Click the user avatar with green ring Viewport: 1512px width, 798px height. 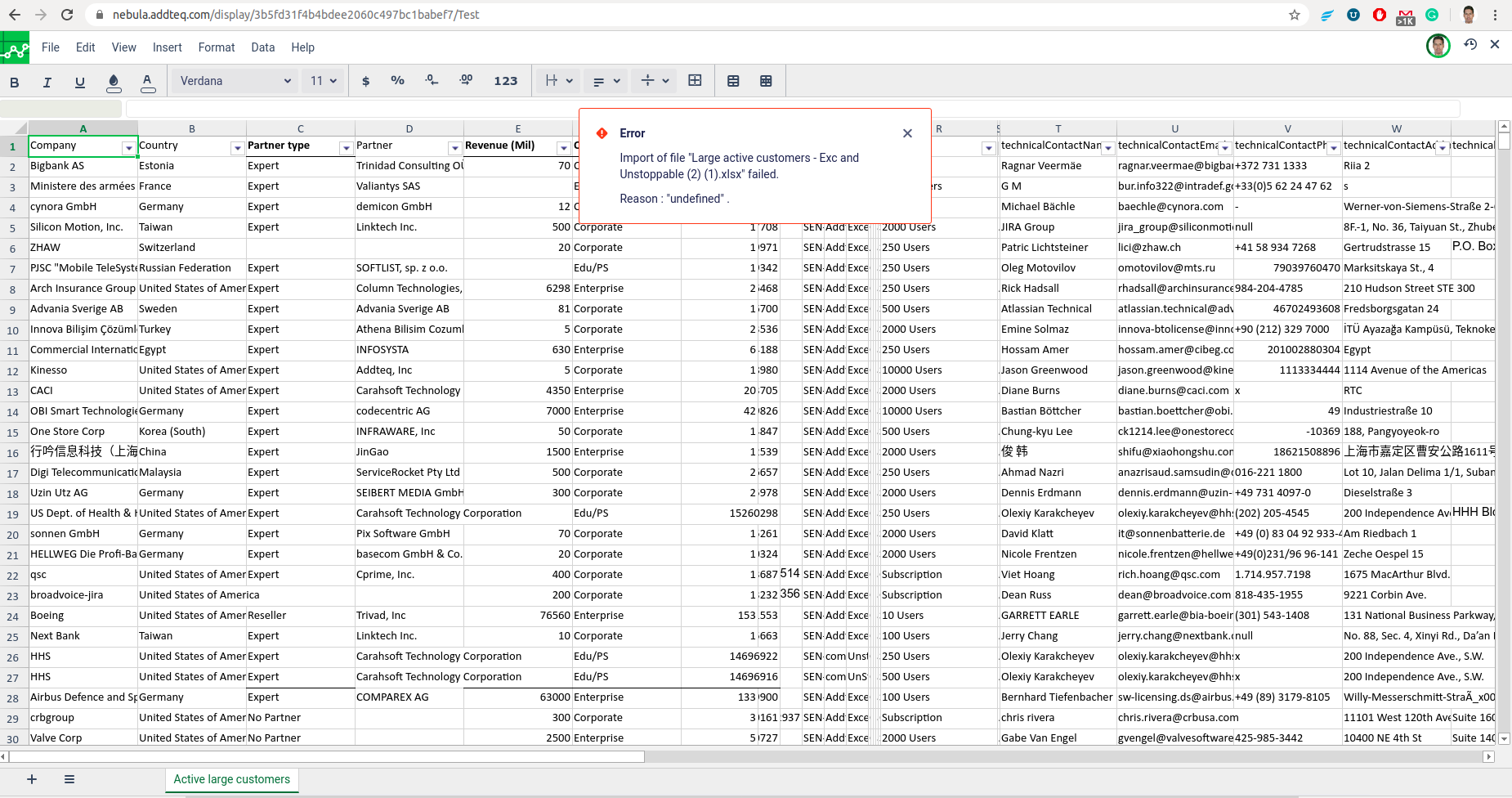click(x=1438, y=46)
